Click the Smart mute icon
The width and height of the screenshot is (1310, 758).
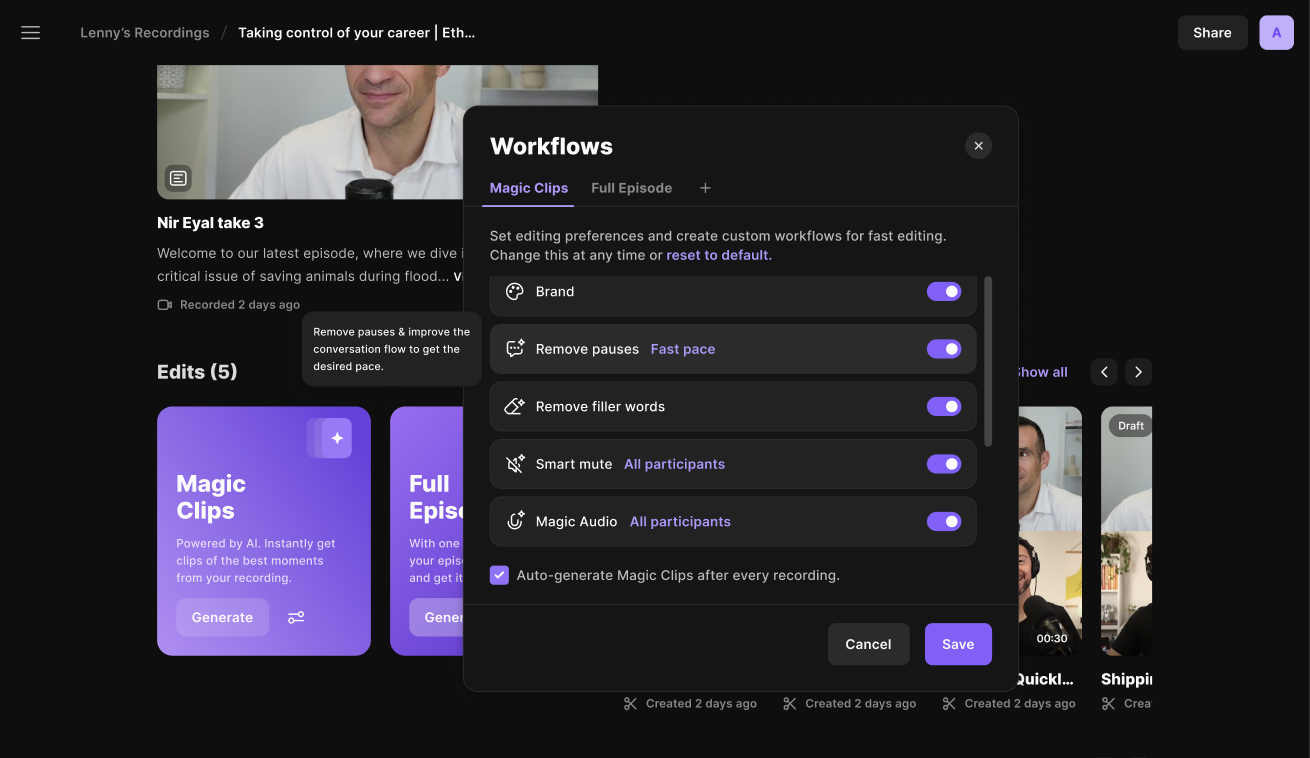pyautogui.click(x=515, y=464)
